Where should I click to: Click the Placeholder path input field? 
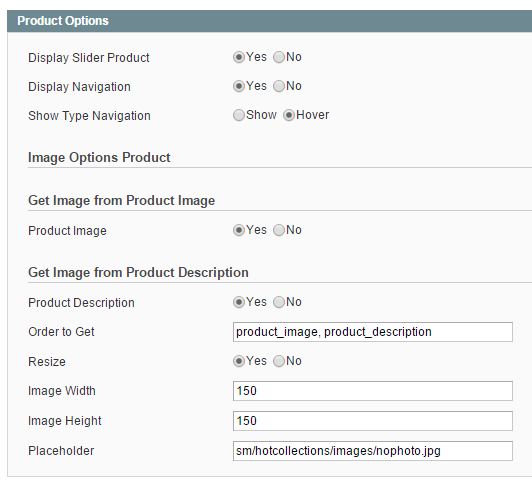pos(373,451)
